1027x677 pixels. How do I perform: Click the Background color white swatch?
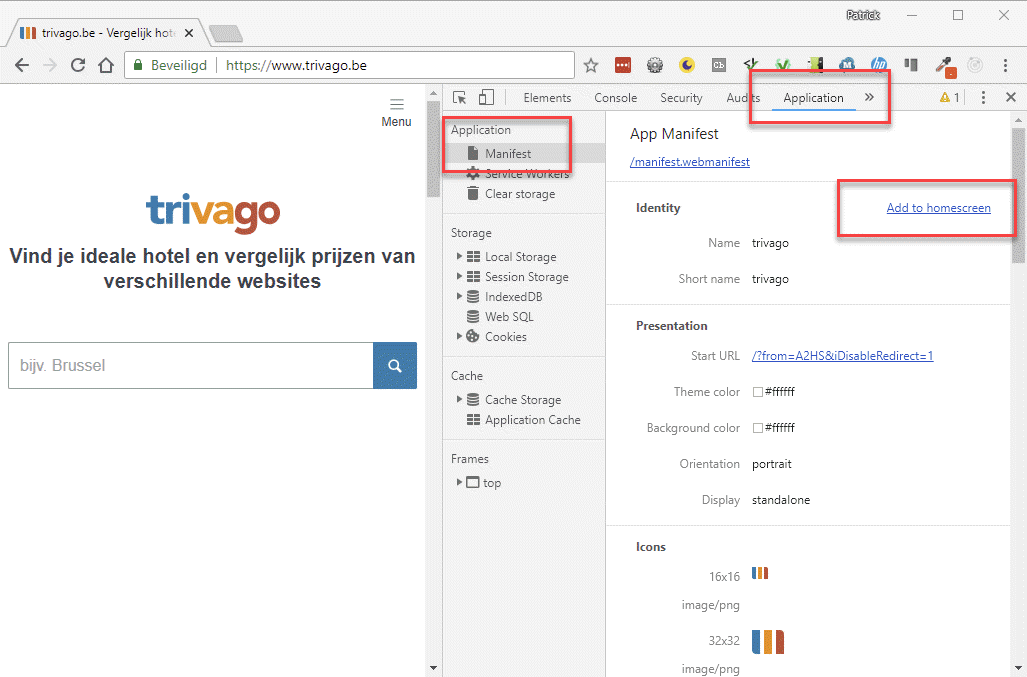[x=758, y=428]
